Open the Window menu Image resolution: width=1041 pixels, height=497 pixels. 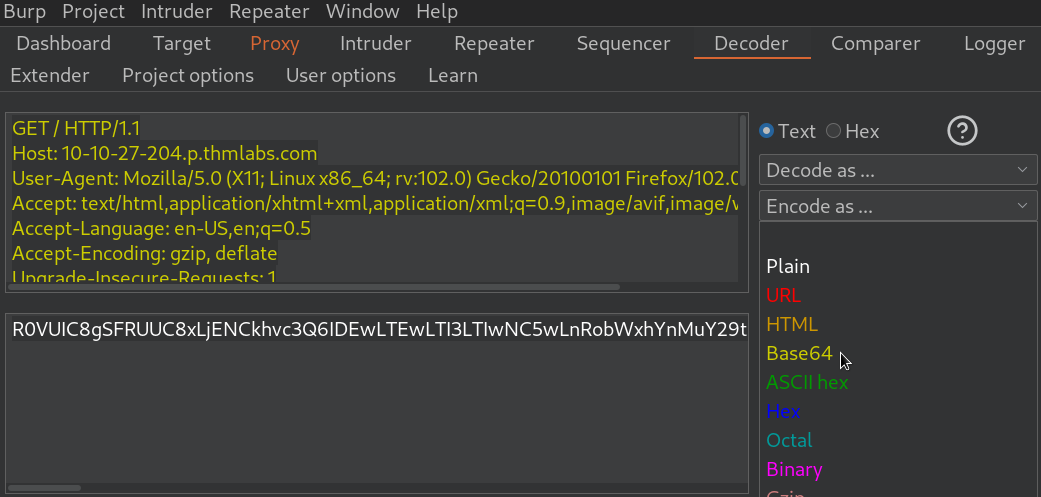[362, 11]
